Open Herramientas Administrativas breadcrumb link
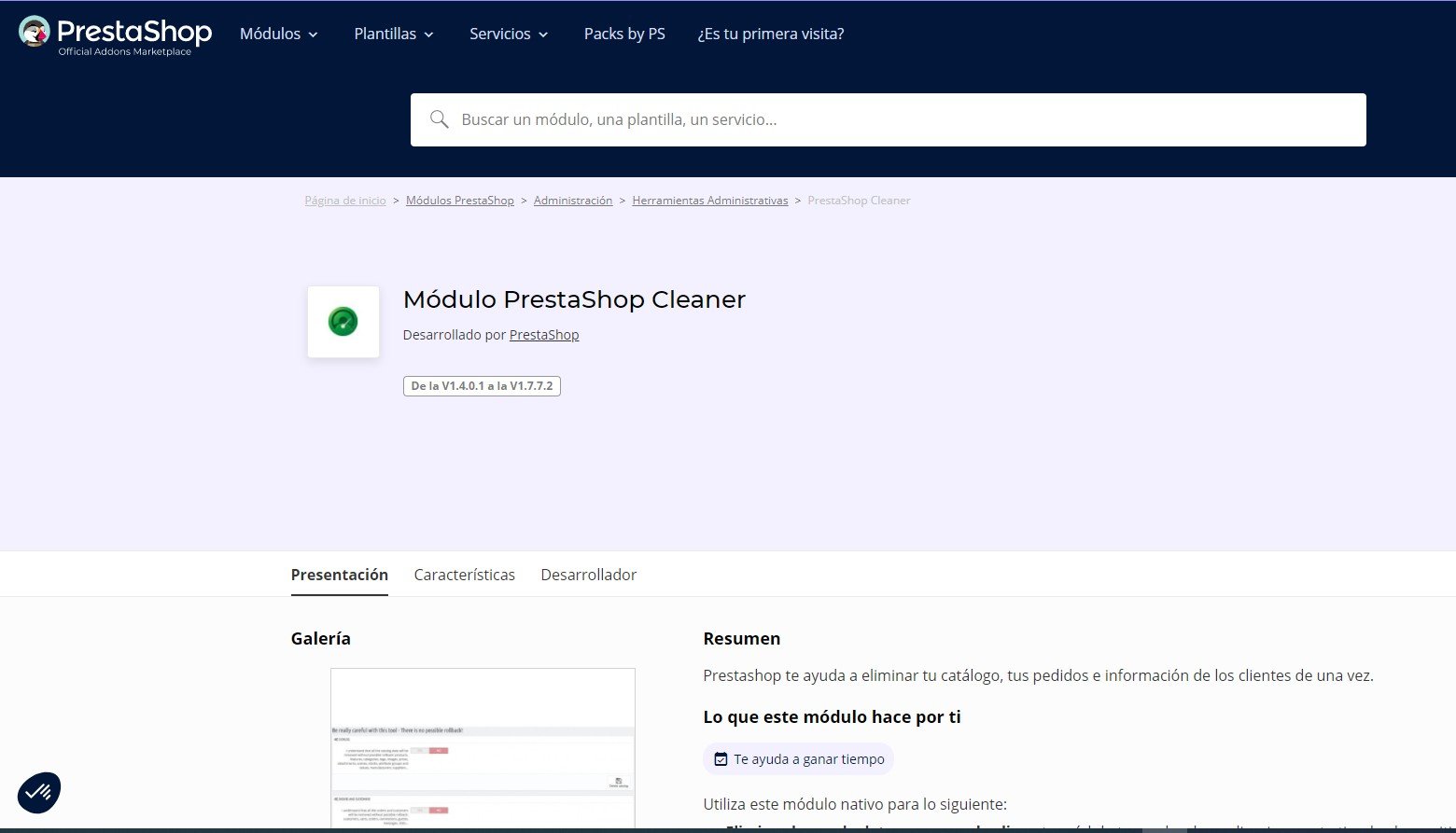This screenshot has width=1456, height=833. pos(710,201)
